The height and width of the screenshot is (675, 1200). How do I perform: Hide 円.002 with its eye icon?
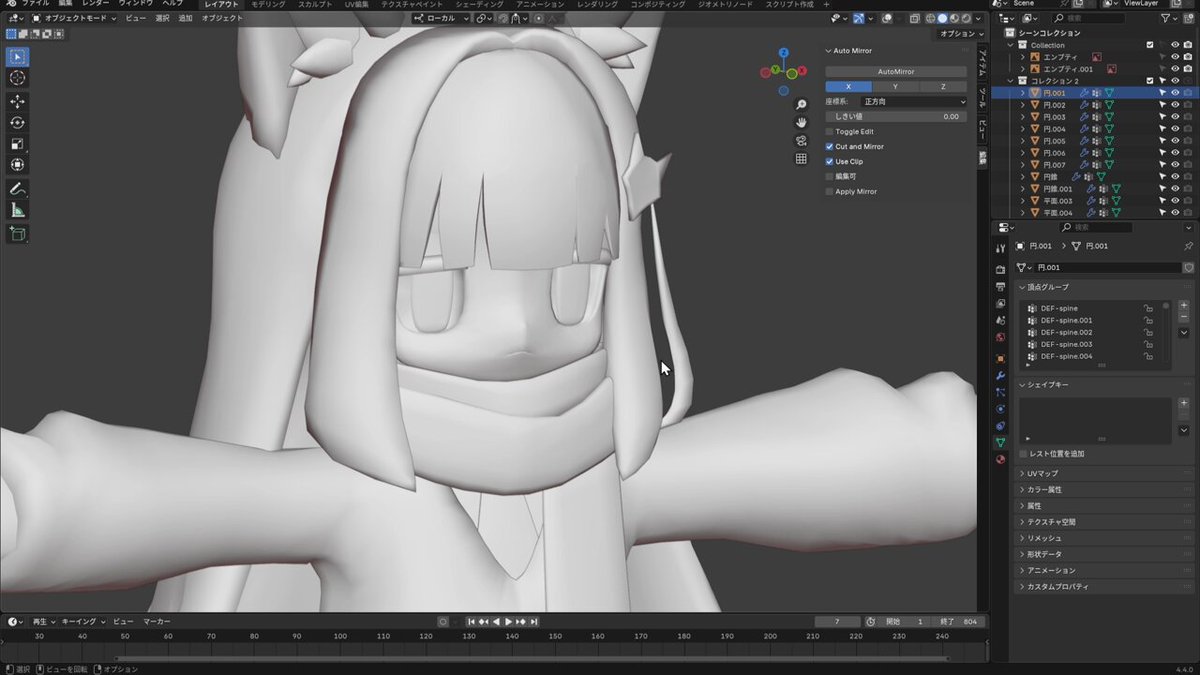1176,105
